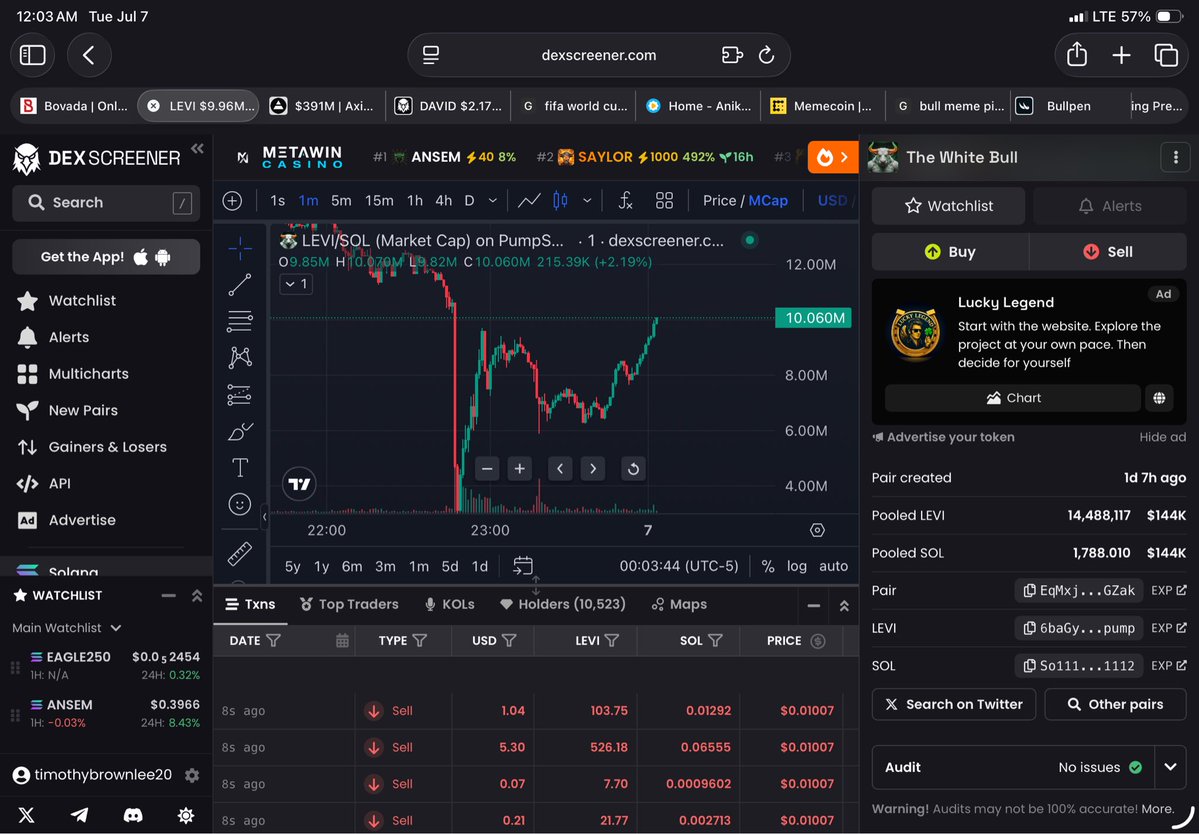The width and height of the screenshot is (1199, 834).
Task: Switch chart to MCap mode
Action: coord(768,200)
